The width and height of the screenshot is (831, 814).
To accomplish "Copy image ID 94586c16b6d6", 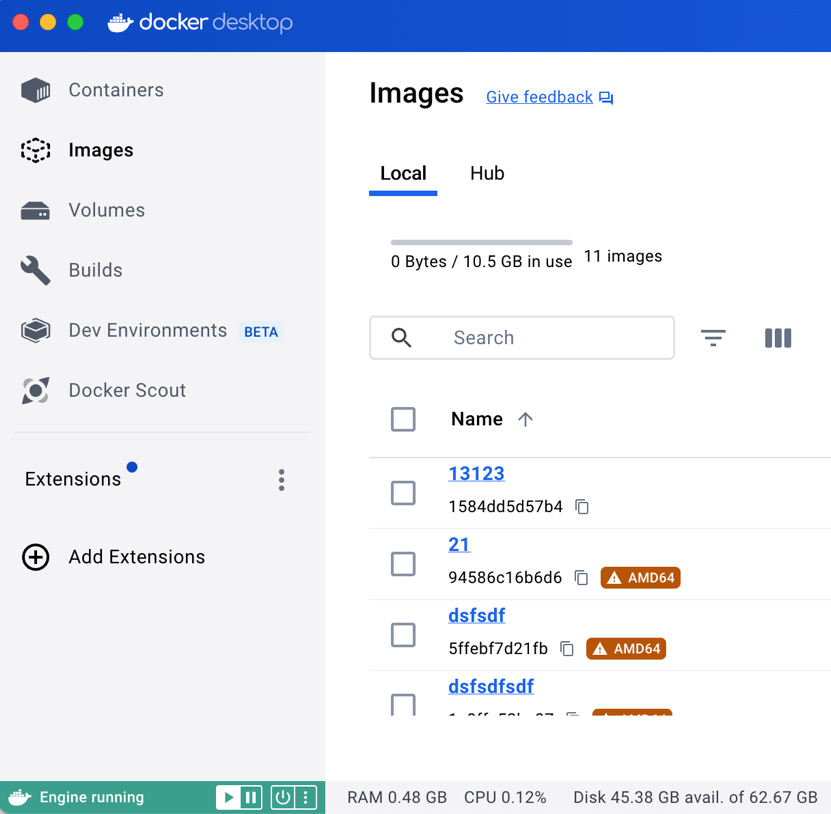I will (581, 578).
